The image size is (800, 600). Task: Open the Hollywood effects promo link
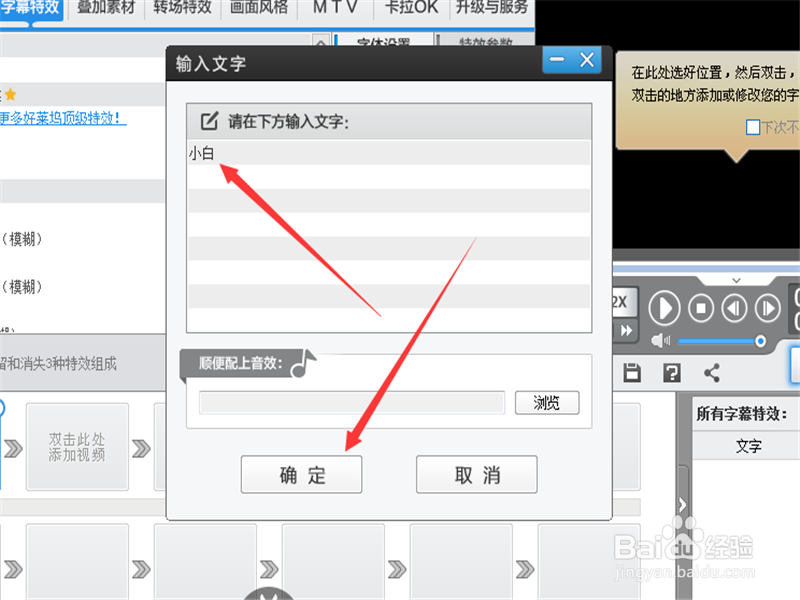(62, 118)
